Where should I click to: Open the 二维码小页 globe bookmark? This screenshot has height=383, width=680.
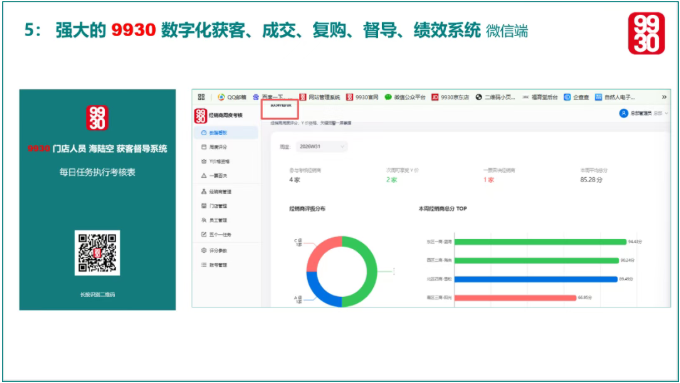[495, 97]
